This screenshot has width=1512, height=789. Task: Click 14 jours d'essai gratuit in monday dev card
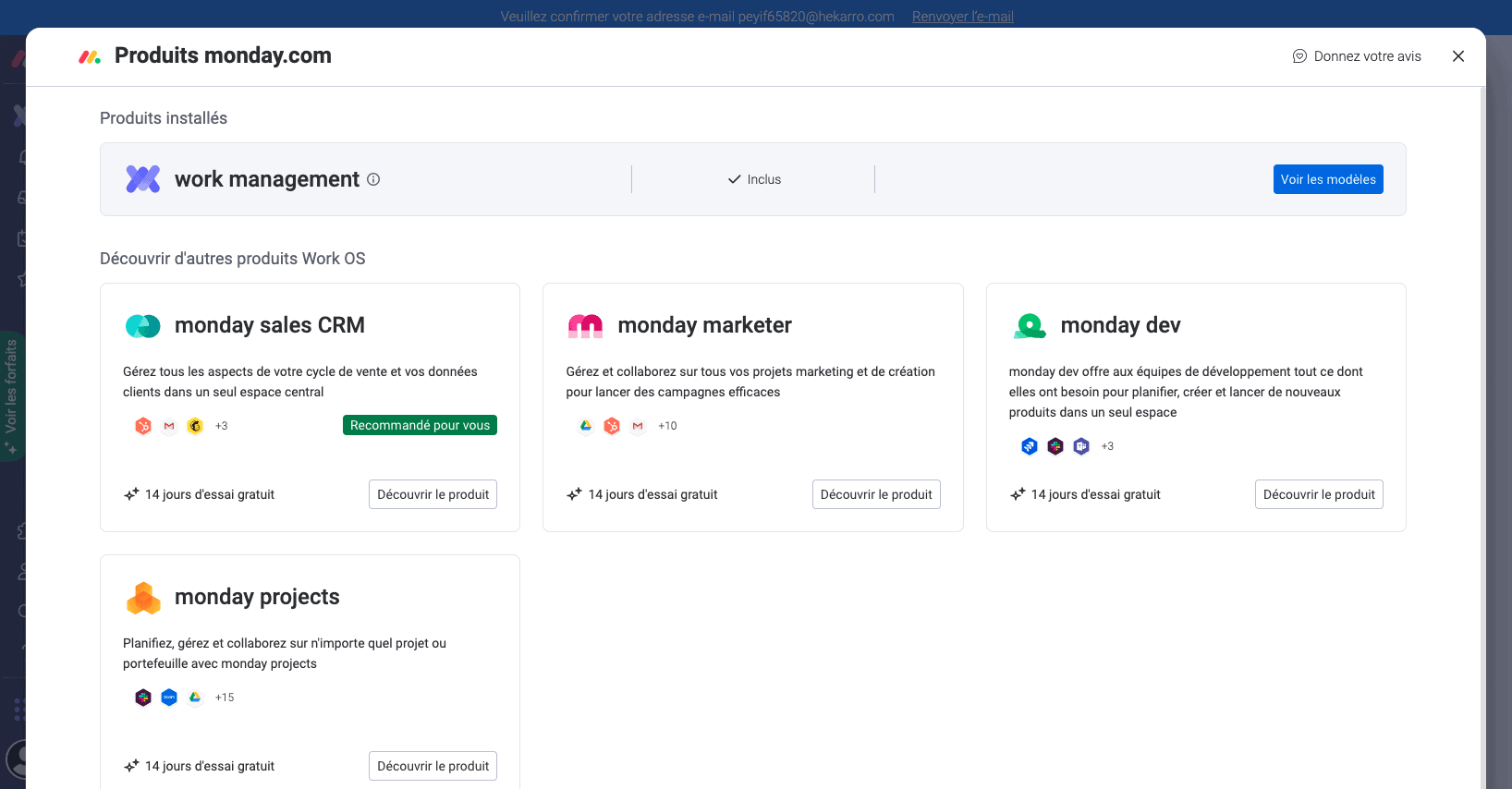(1096, 494)
